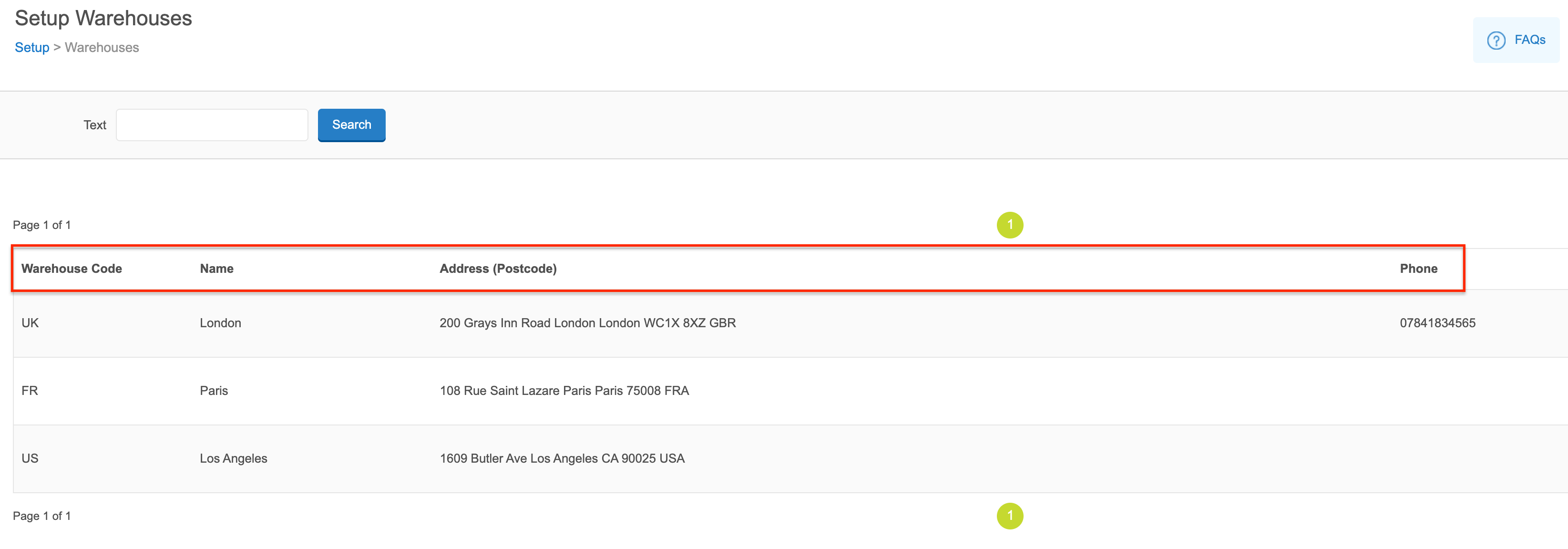This screenshot has width=1568, height=549.
Task: Click the Warehouses breadcrumb text
Action: 102,48
